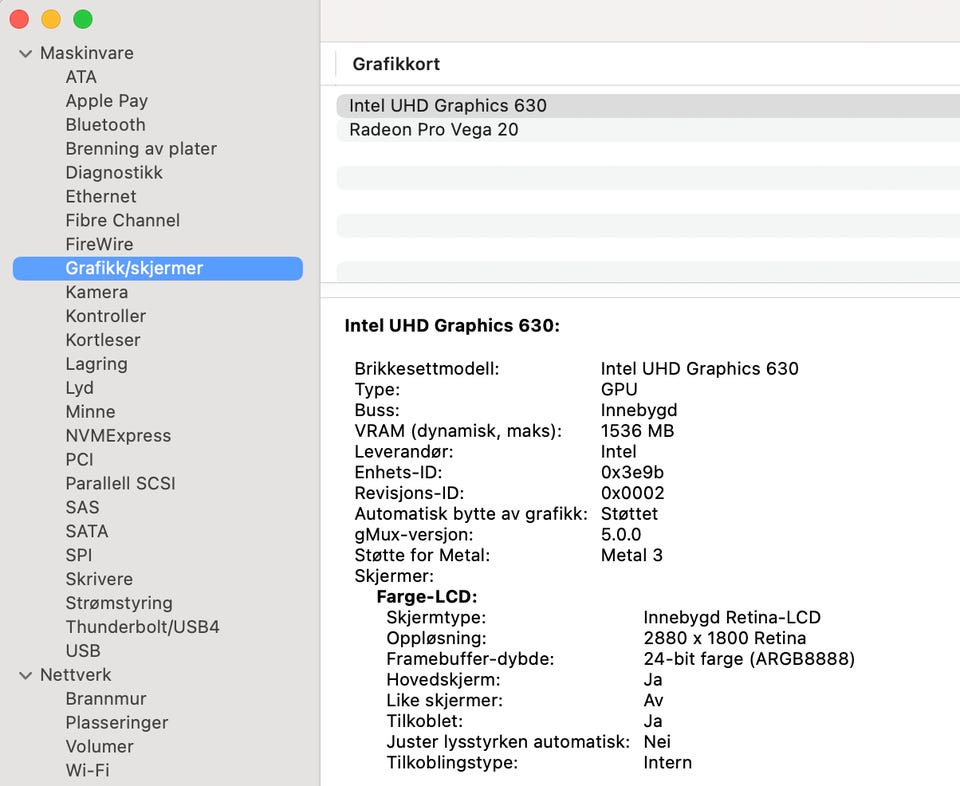Click 24-bit farge (ARGB8888) value
Screen dimensions: 960x786
pyautogui.click(x=749, y=659)
